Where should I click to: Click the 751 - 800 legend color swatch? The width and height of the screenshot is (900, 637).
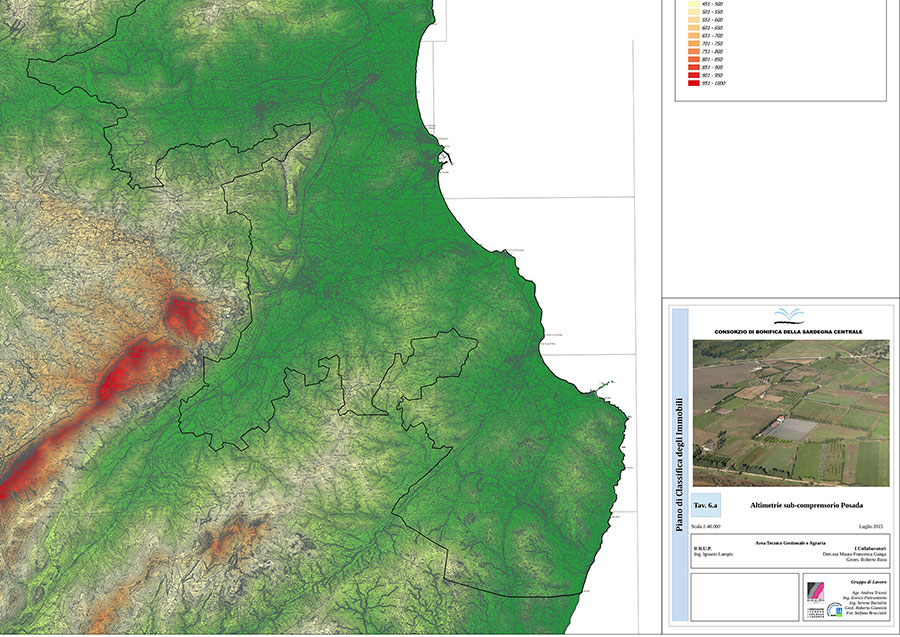(693, 52)
